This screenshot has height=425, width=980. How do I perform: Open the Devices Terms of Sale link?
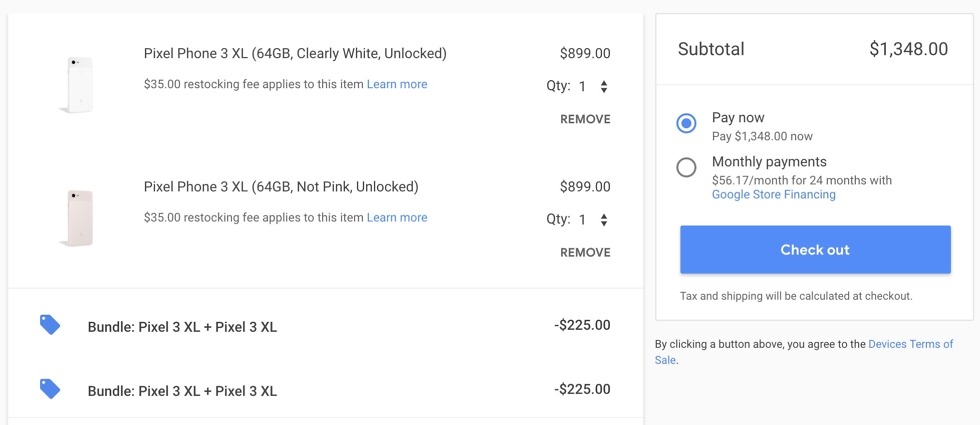(x=909, y=344)
